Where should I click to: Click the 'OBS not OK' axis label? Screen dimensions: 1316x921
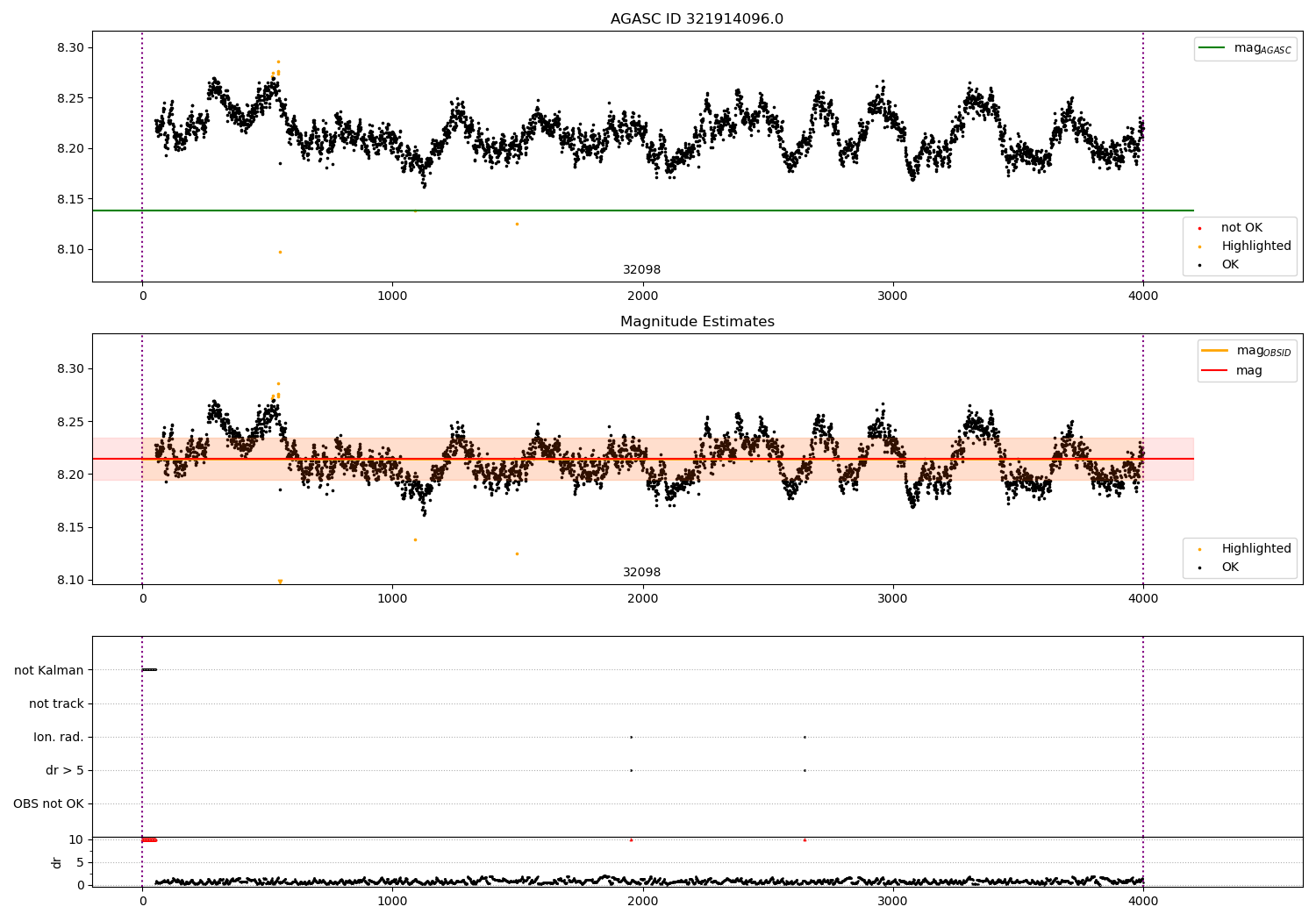(x=48, y=803)
